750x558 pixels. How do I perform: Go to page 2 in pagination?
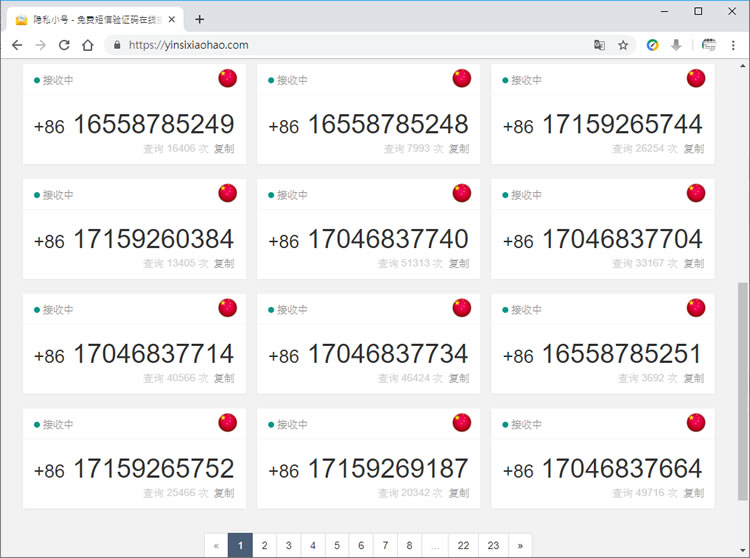point(264,545)
